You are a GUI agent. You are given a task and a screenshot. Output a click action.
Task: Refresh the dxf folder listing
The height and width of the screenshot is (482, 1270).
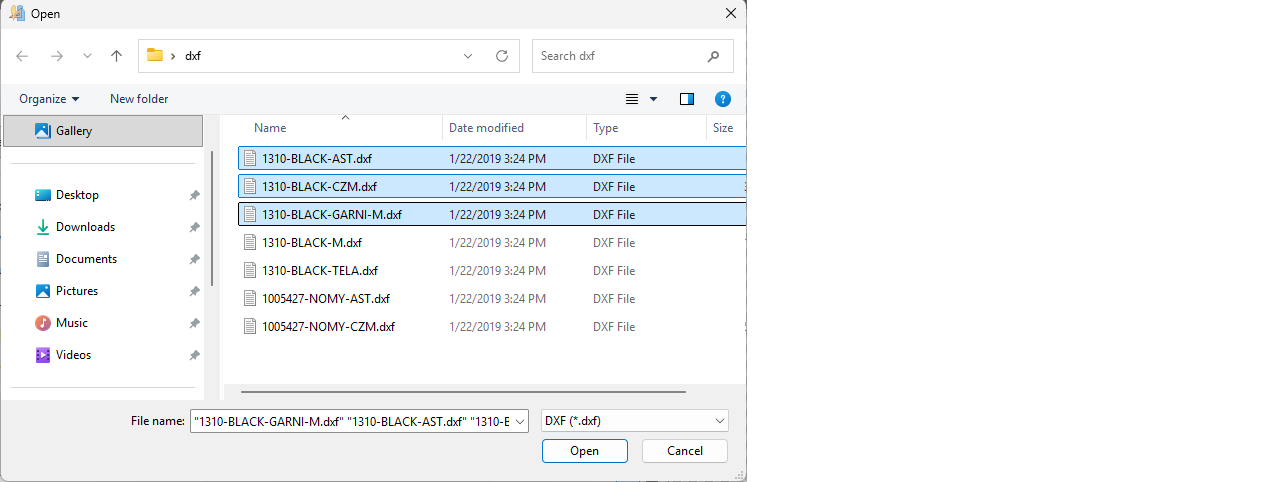502,56
